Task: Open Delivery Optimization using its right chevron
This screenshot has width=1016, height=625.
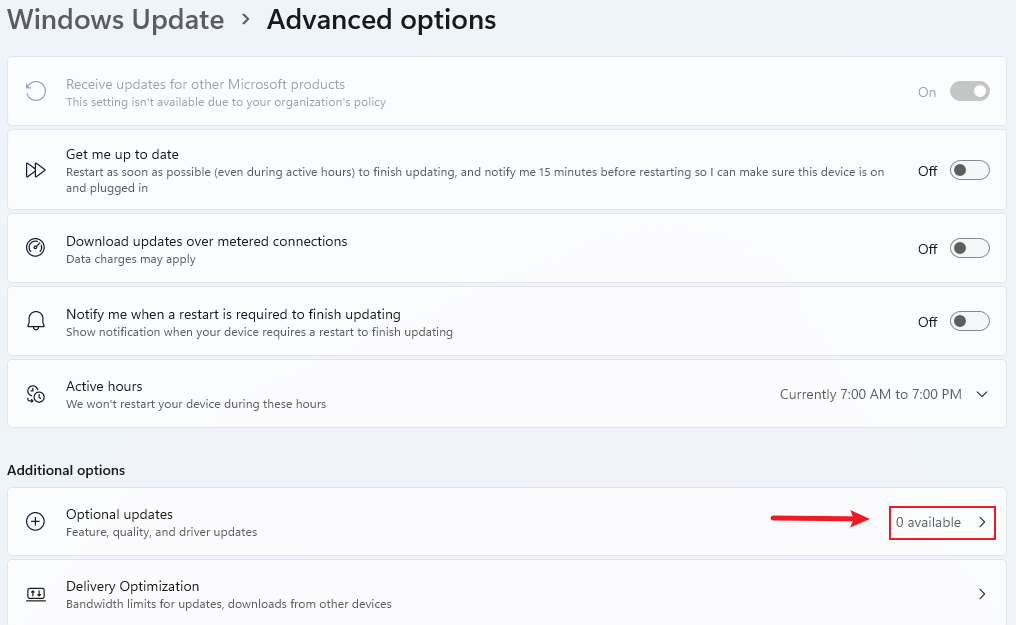Action: tap(982, 594)
